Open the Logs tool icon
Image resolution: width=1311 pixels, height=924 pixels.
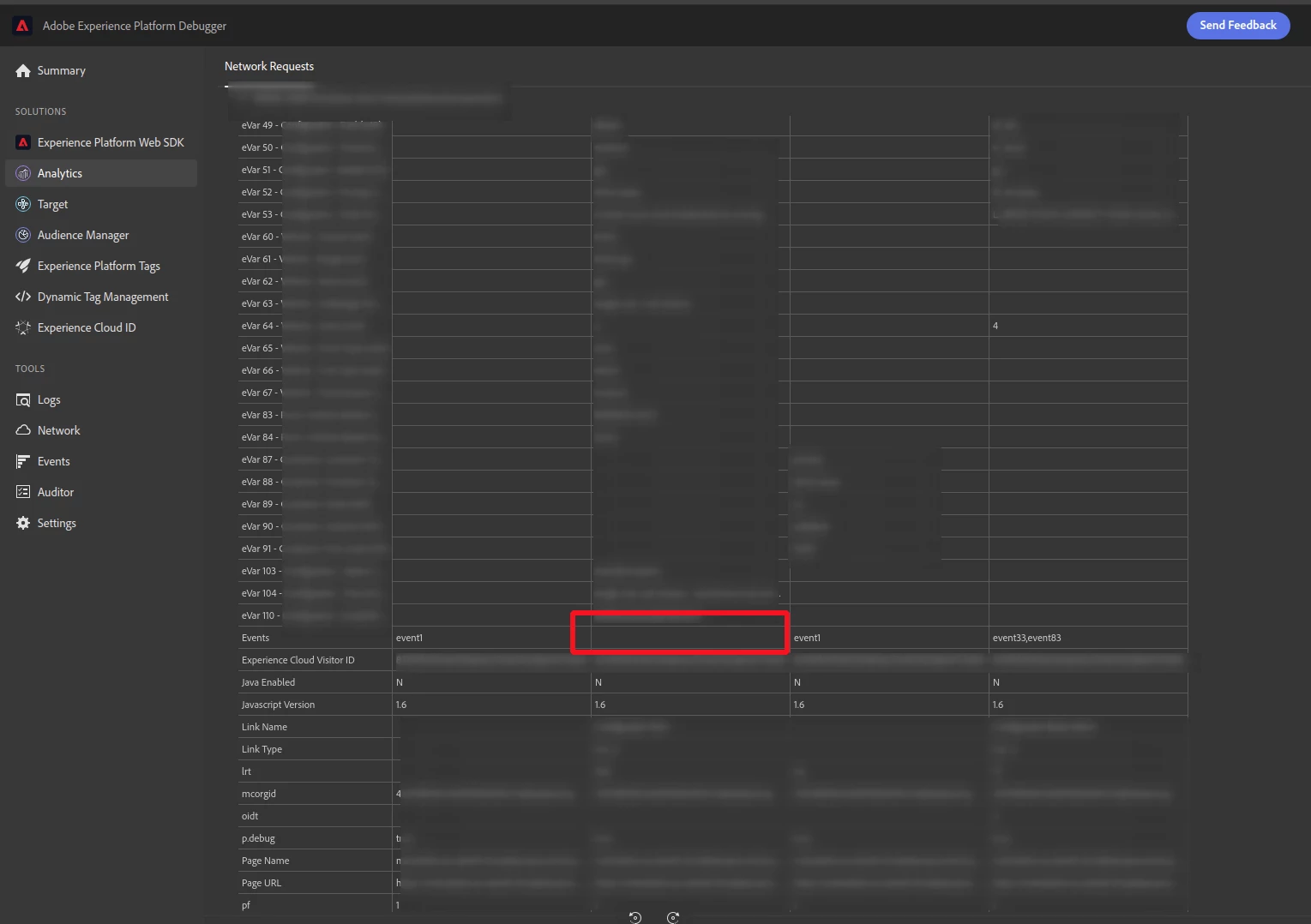click(23, 399)
